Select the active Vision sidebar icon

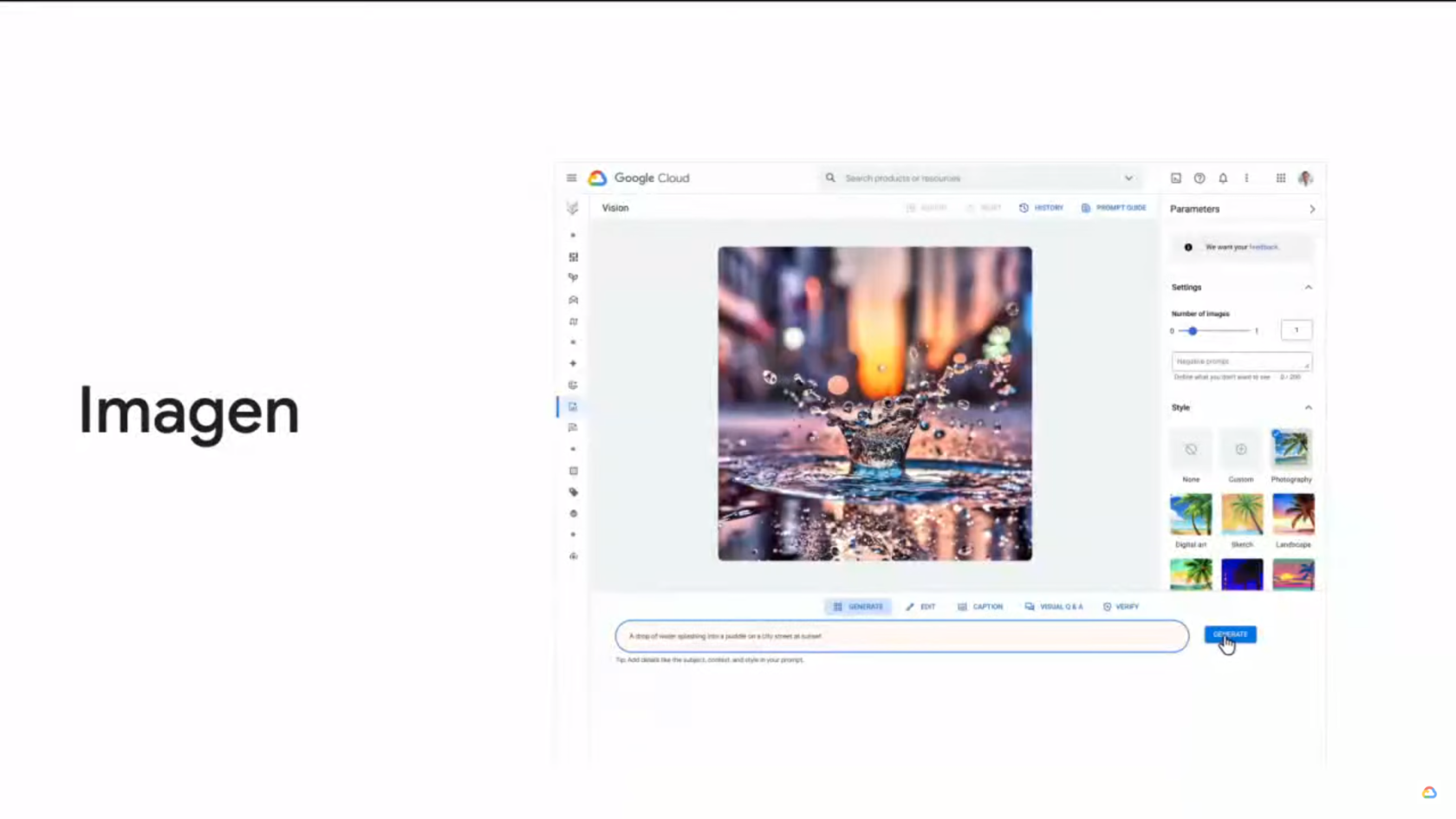coord(573,406)
